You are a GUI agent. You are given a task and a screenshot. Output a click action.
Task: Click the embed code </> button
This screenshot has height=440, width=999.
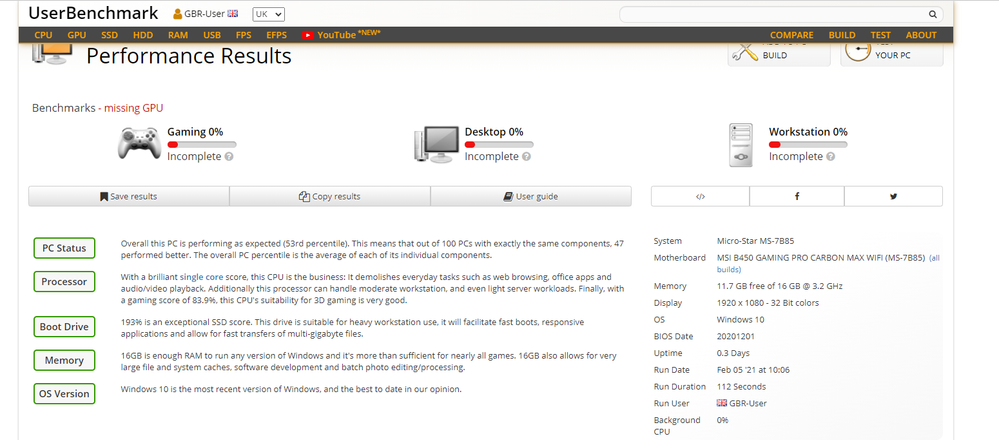pos(700,196)
